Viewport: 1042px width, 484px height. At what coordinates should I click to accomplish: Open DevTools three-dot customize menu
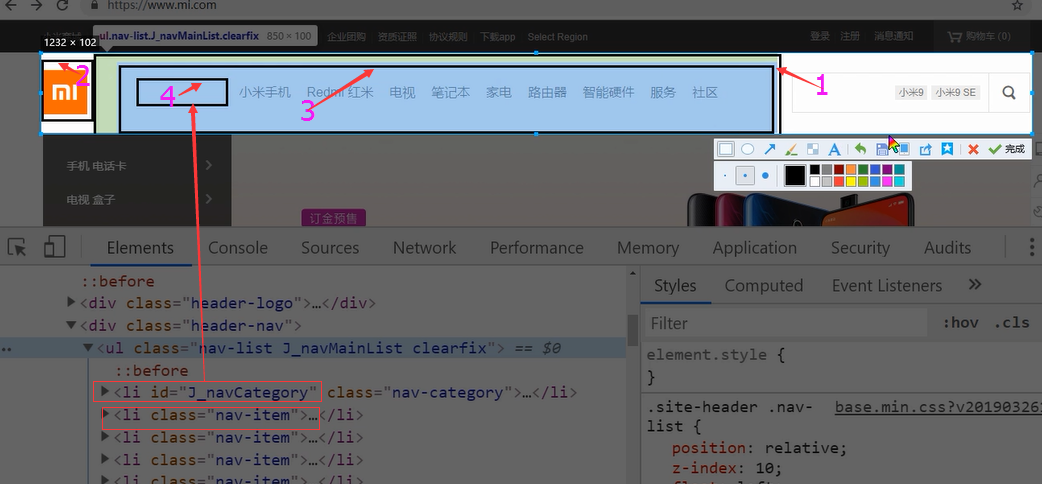1031,247
